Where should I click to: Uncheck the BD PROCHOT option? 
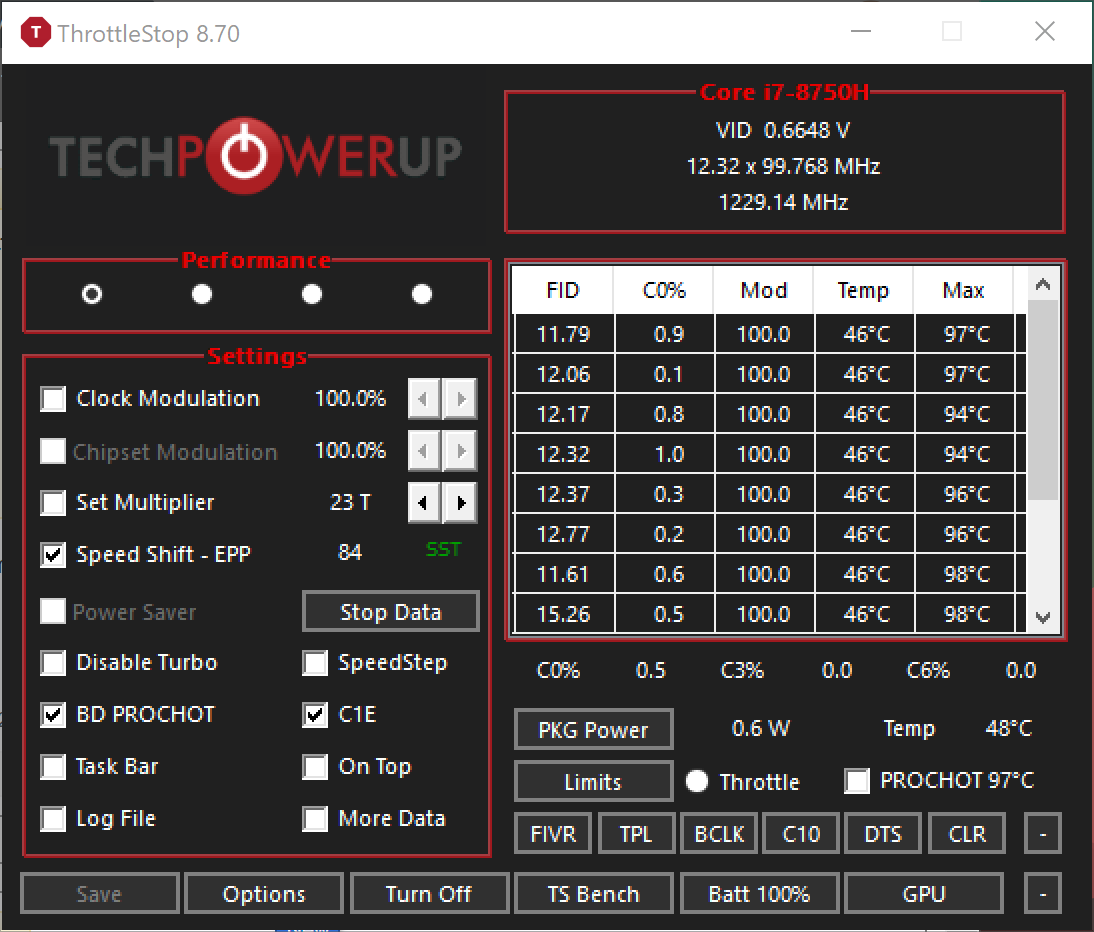[53, 715]
